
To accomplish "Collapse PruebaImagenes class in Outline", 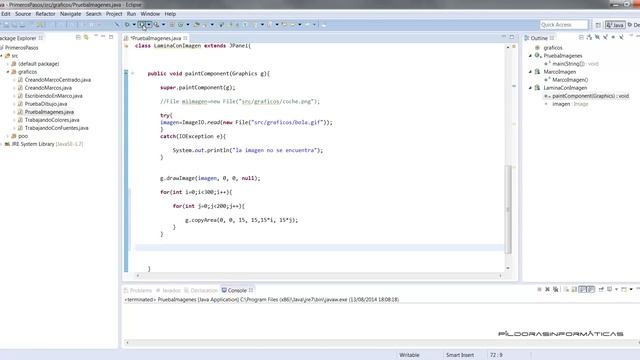I will pyautogui.click(x=531, y=56).
